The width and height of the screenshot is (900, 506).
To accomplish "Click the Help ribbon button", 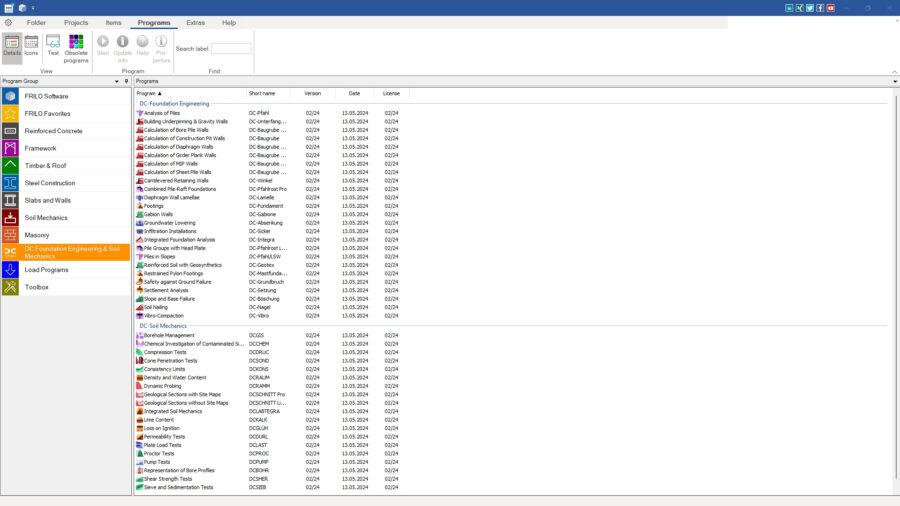I will [x=142, y=46].
